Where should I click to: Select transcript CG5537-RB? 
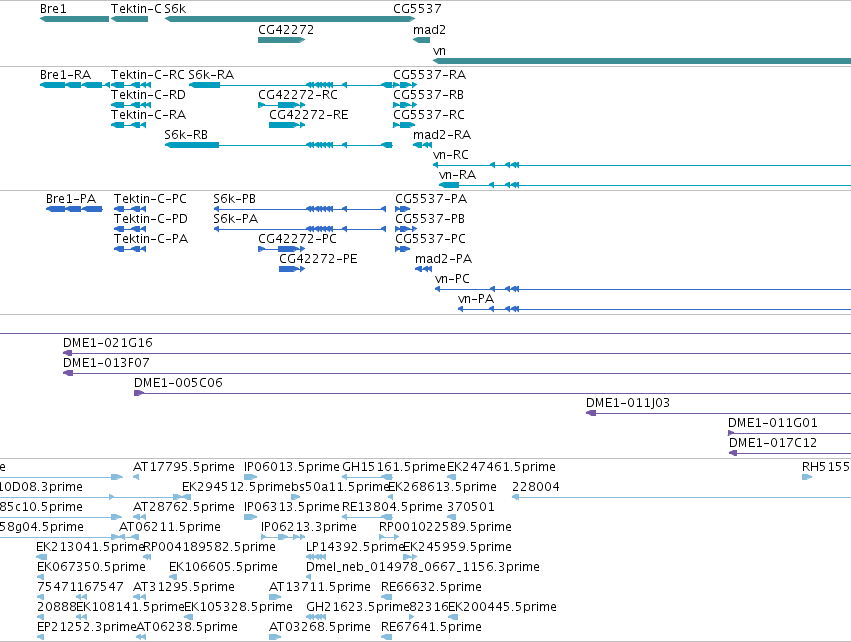pyautogui.click(x=405, y=105)
